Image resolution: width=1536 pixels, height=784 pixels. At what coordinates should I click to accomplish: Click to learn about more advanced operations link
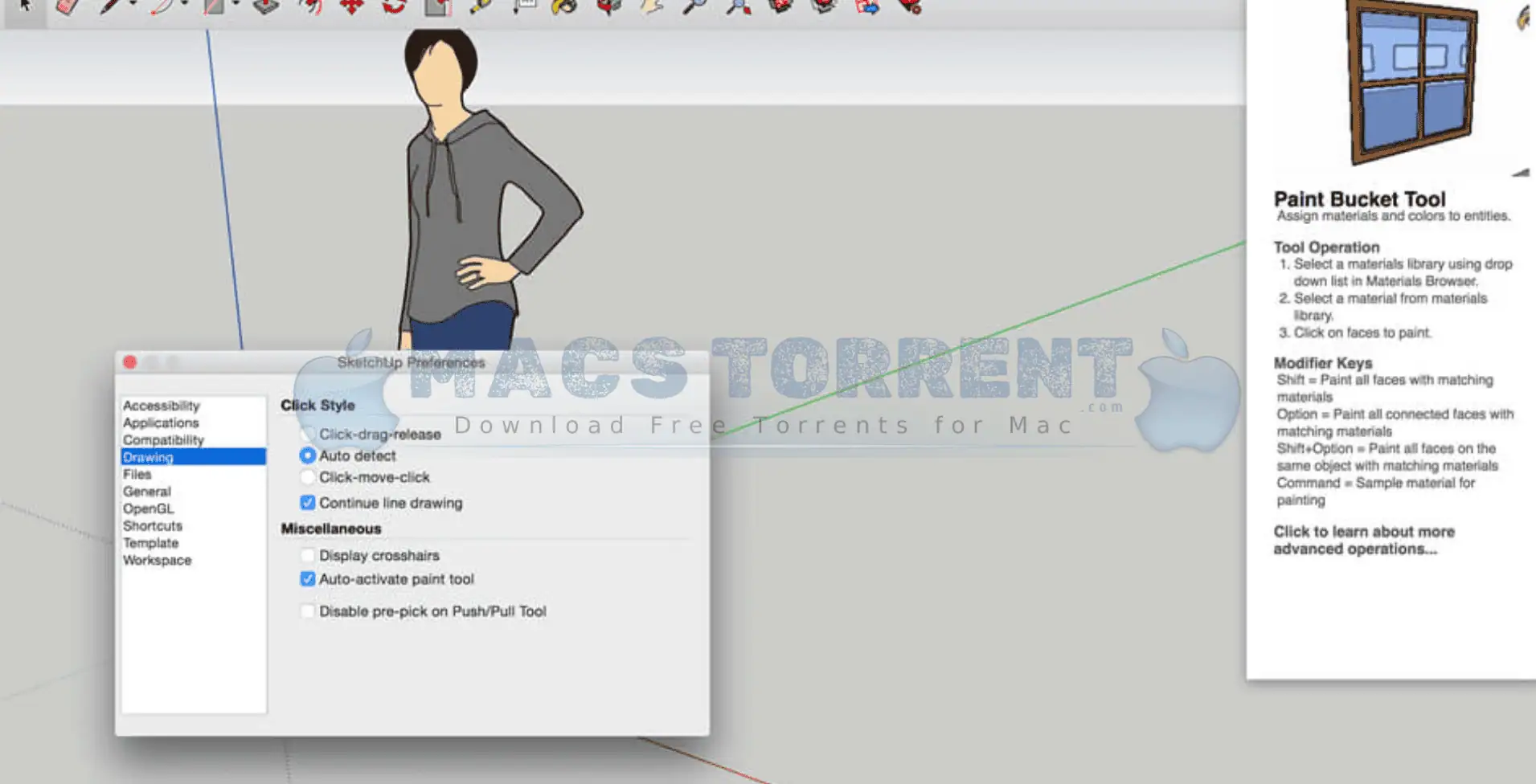tap(1364, 541)
